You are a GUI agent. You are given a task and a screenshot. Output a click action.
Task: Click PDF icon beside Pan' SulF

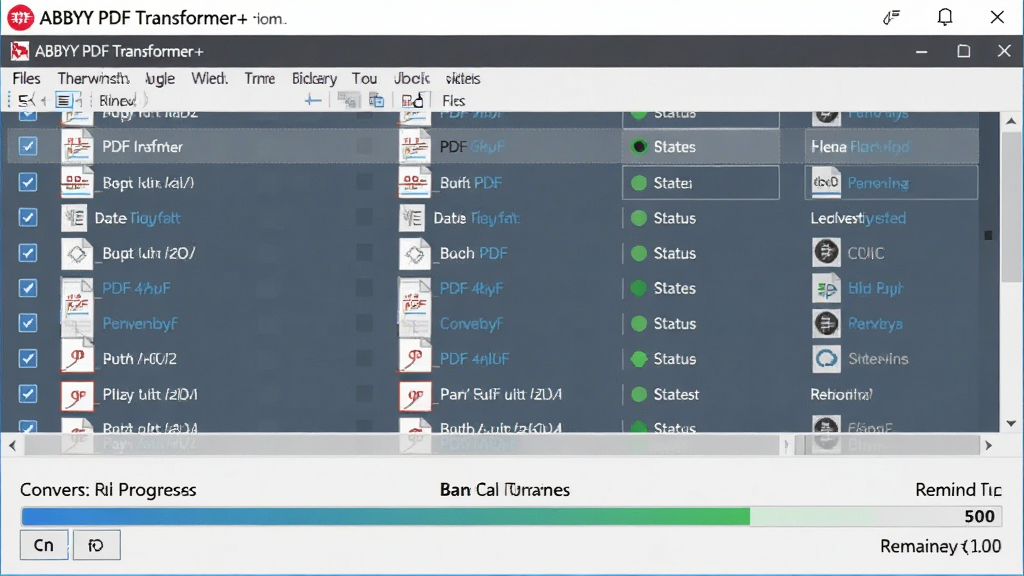(415, 396)
